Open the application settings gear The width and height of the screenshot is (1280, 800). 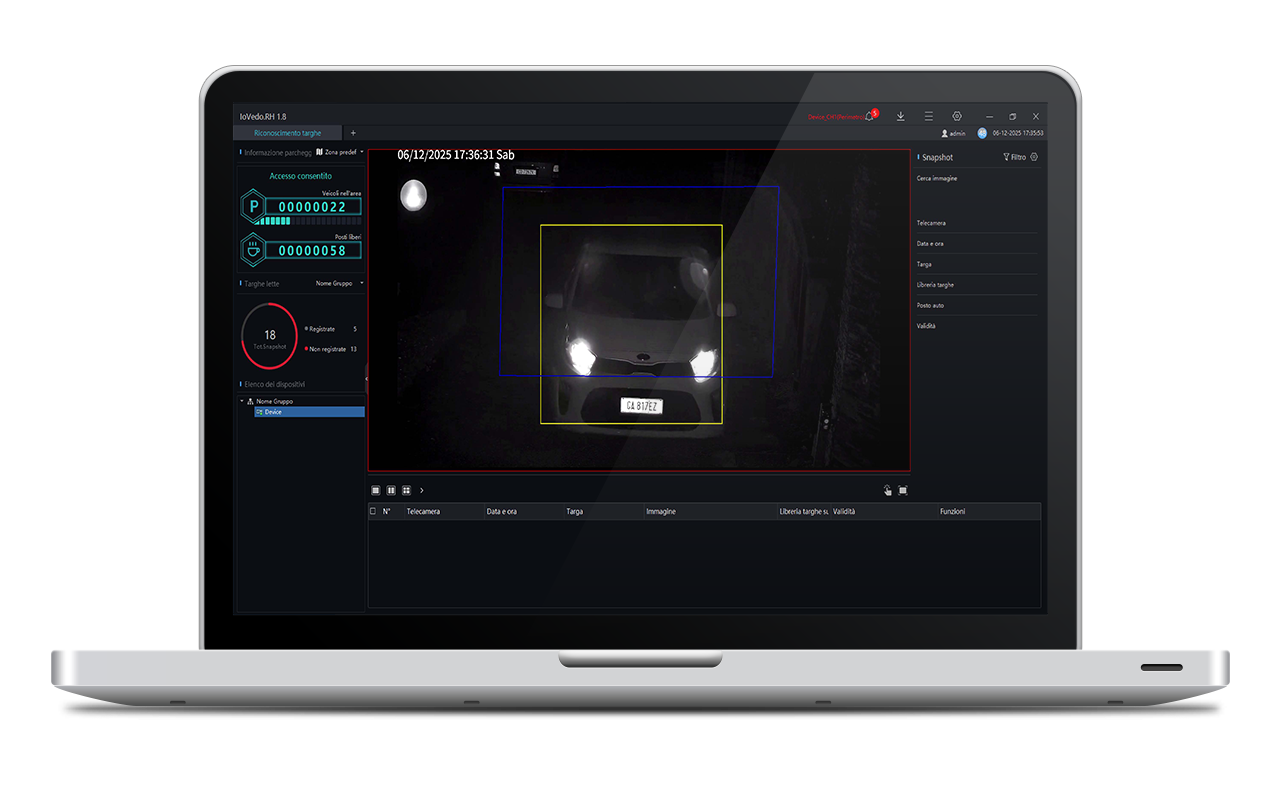click(957, 116)
